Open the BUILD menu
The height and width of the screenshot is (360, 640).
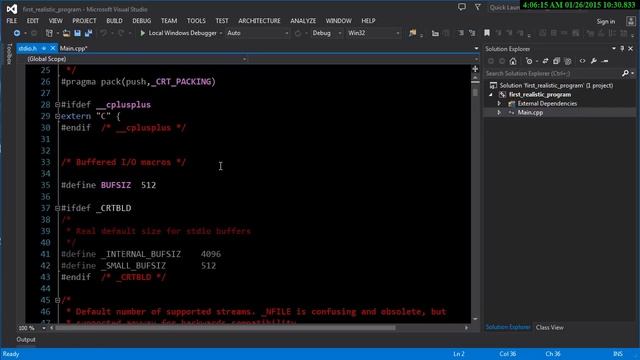(114, 21)
